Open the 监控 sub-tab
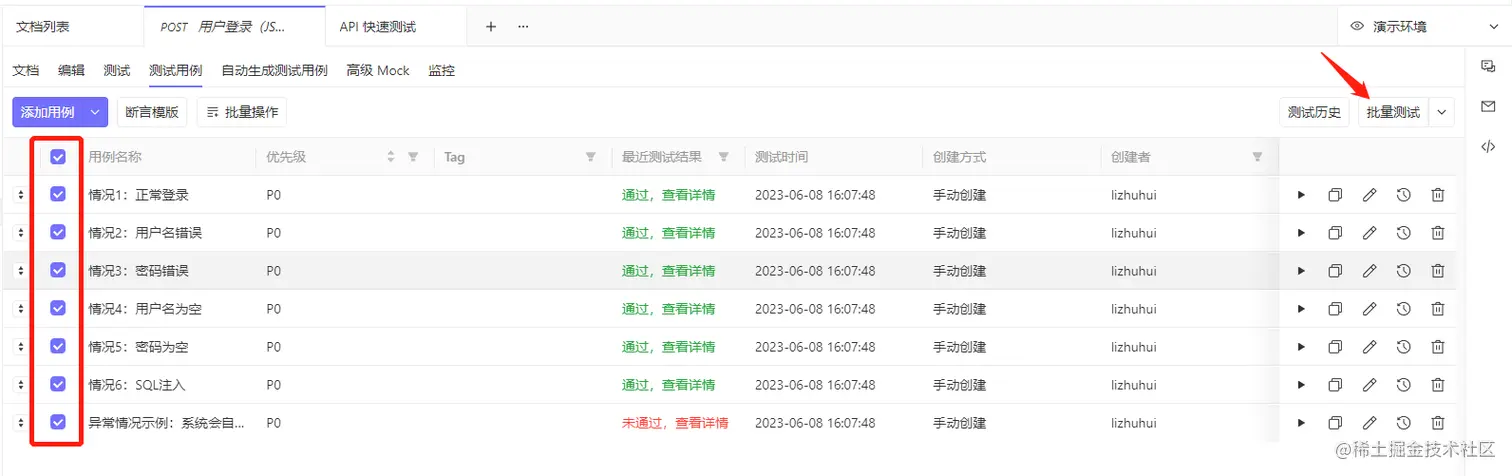This screenshot has height=476, width=1512. pyautogui.click(x=441, y=71)
